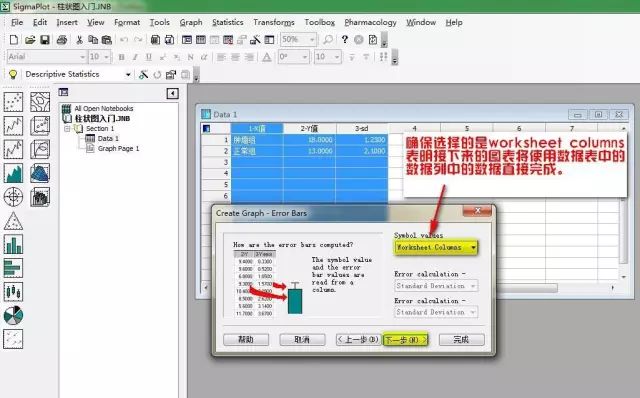The width and height of the screenshot is (640, 398).
Task: Collapse the Section 1 tree node
Action: pyautogui.click(x=67, y=129)
